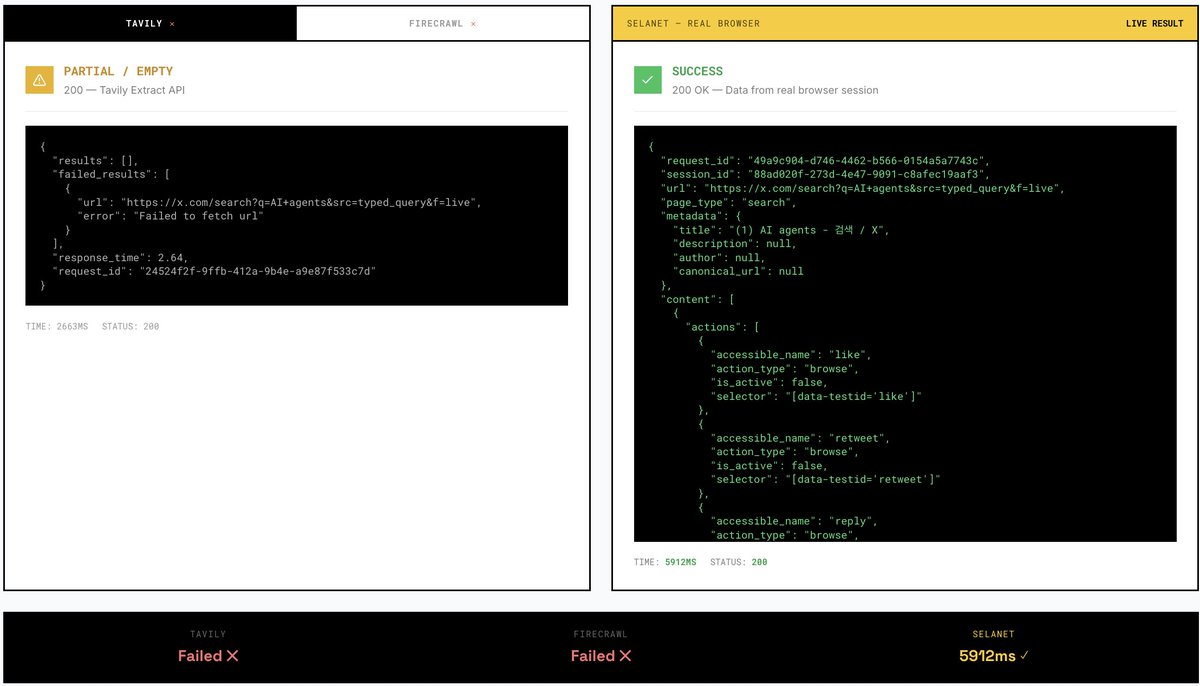Click the session_id 88ad020f line
This screenshot has height=686, width=1200.
(825, 174)
